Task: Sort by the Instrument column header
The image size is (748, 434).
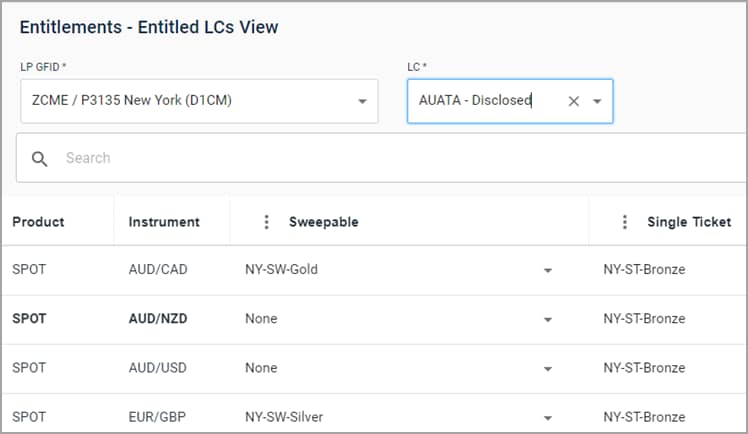Action: [164, 222]
